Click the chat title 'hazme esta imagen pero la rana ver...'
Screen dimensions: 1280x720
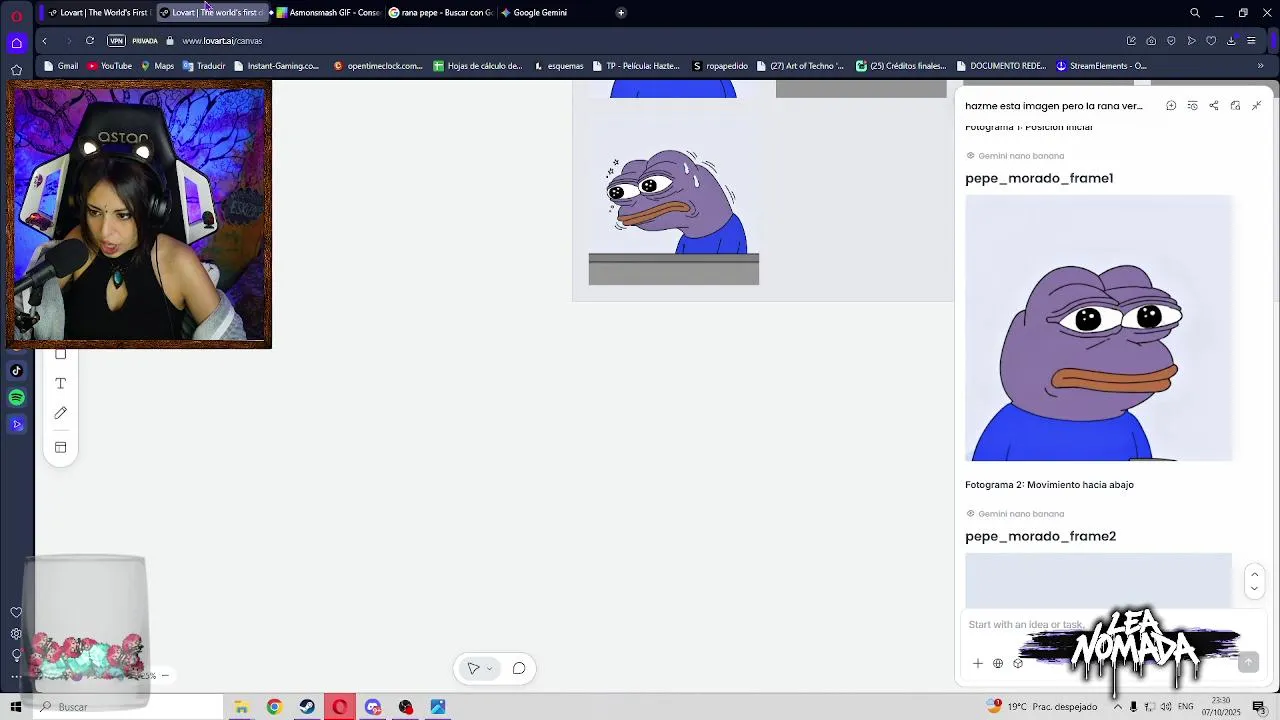pyautogui.click(x=1054, y=106)
